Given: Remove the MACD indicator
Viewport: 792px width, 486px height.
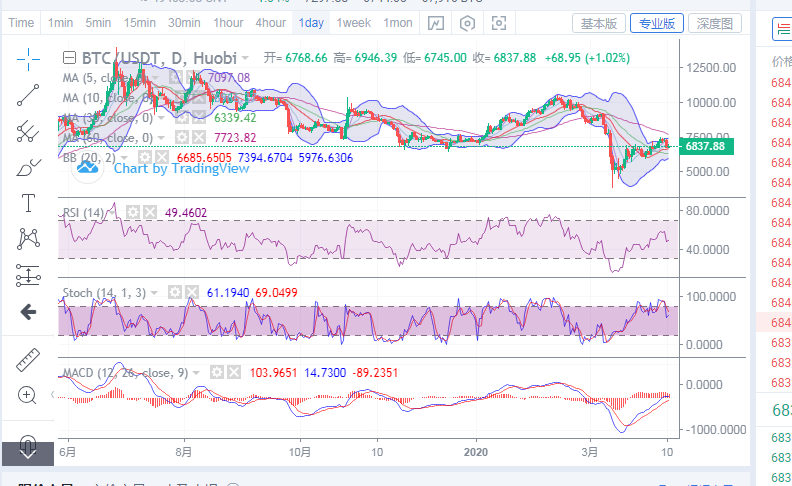Looking at the screenshot, I should pos(234,372).
